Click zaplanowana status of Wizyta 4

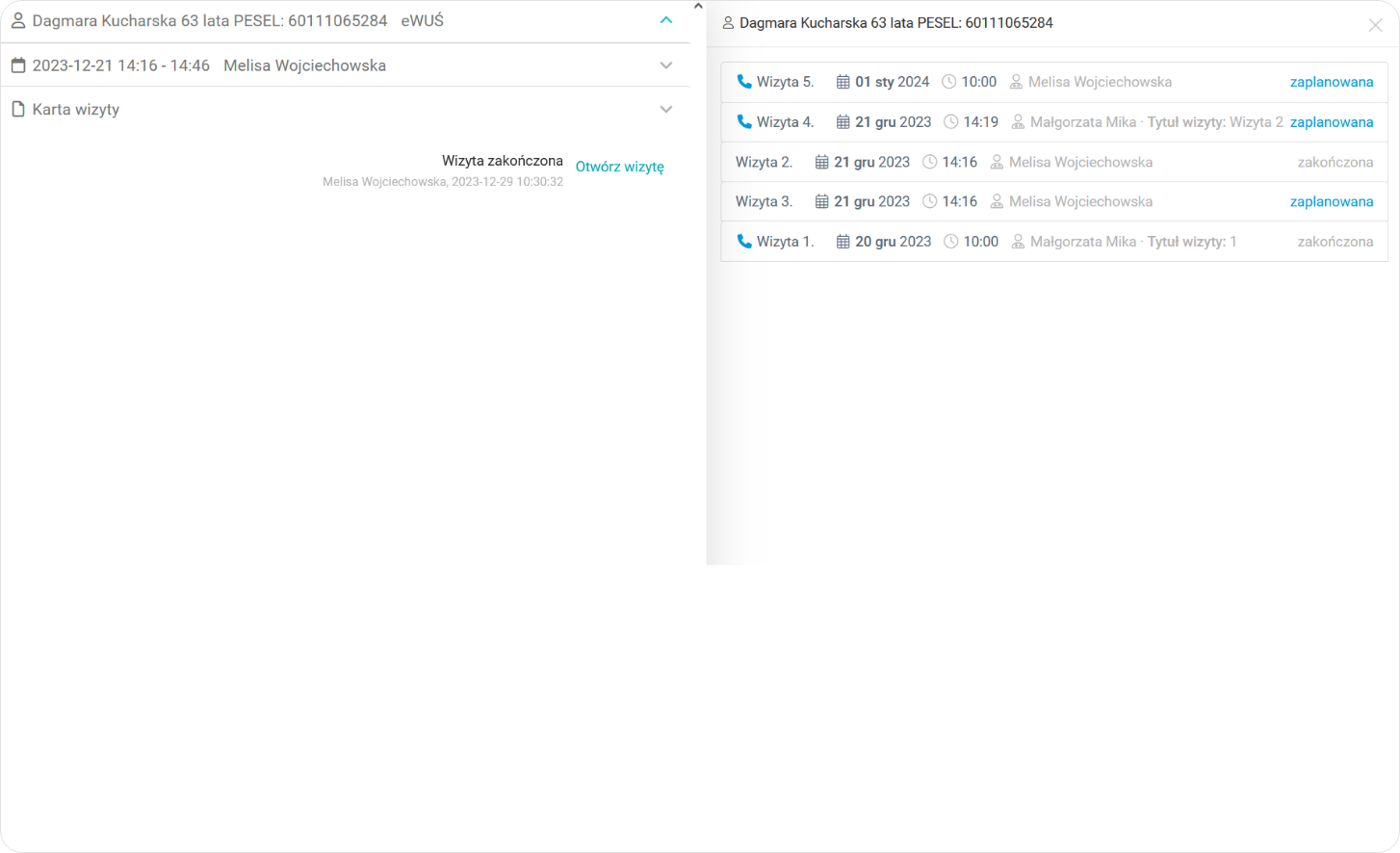[x=1332, y=122]
